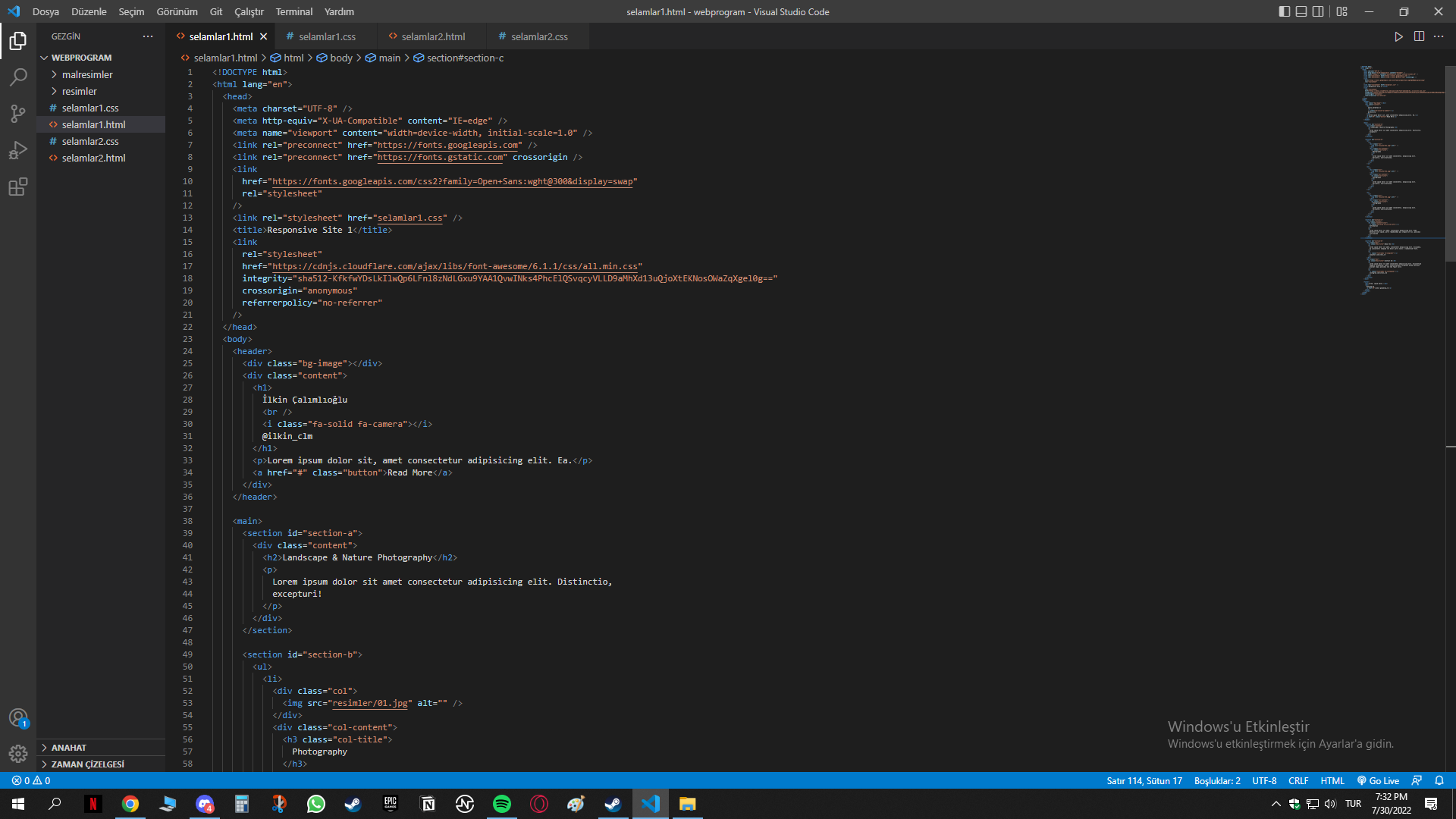
Task: Open selamlar2.css in the file explorer
Action: coord(101,141)
